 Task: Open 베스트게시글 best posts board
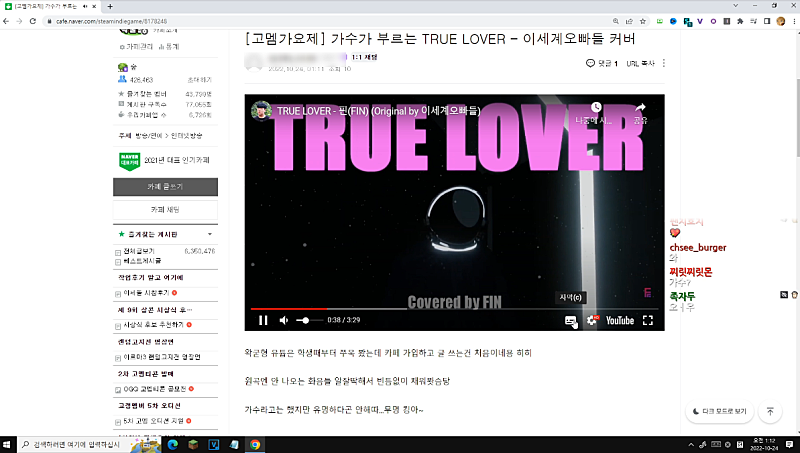(x=142, y=261)
